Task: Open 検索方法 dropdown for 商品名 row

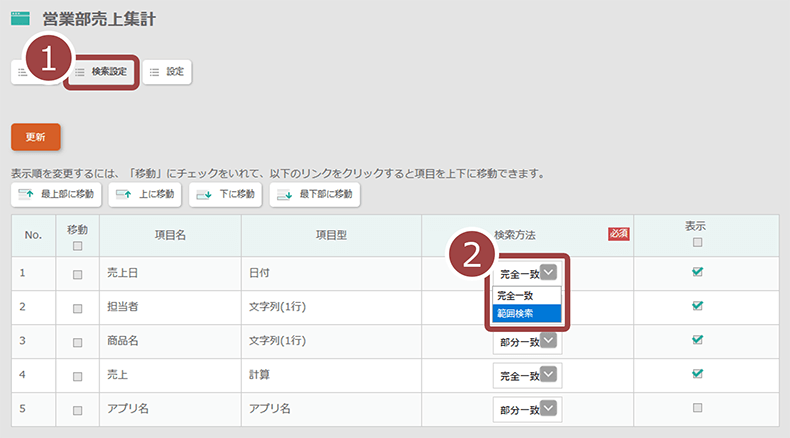Action: point(527,342)
